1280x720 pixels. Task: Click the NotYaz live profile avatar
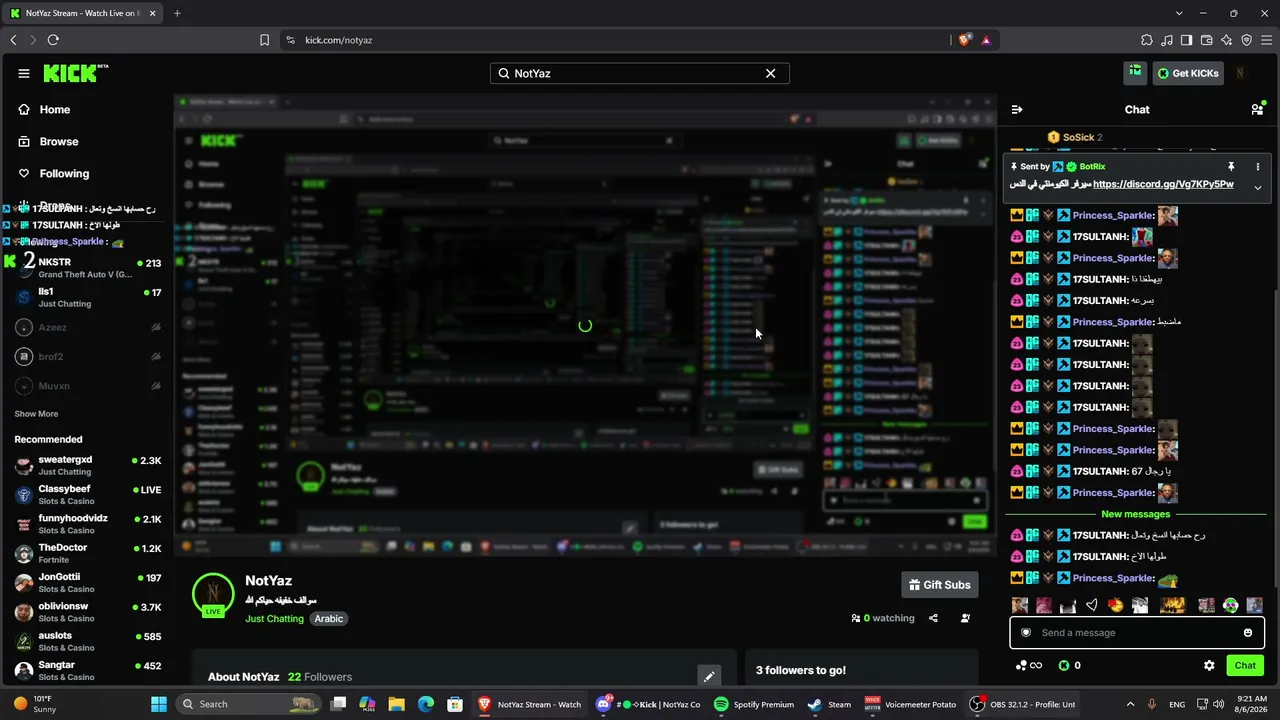coord(213,594)
